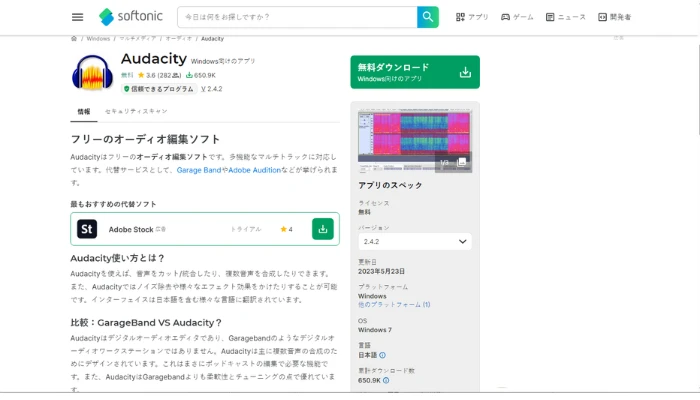Click the Adobe Stock title
700x400 pixels.
click(131, 229)
